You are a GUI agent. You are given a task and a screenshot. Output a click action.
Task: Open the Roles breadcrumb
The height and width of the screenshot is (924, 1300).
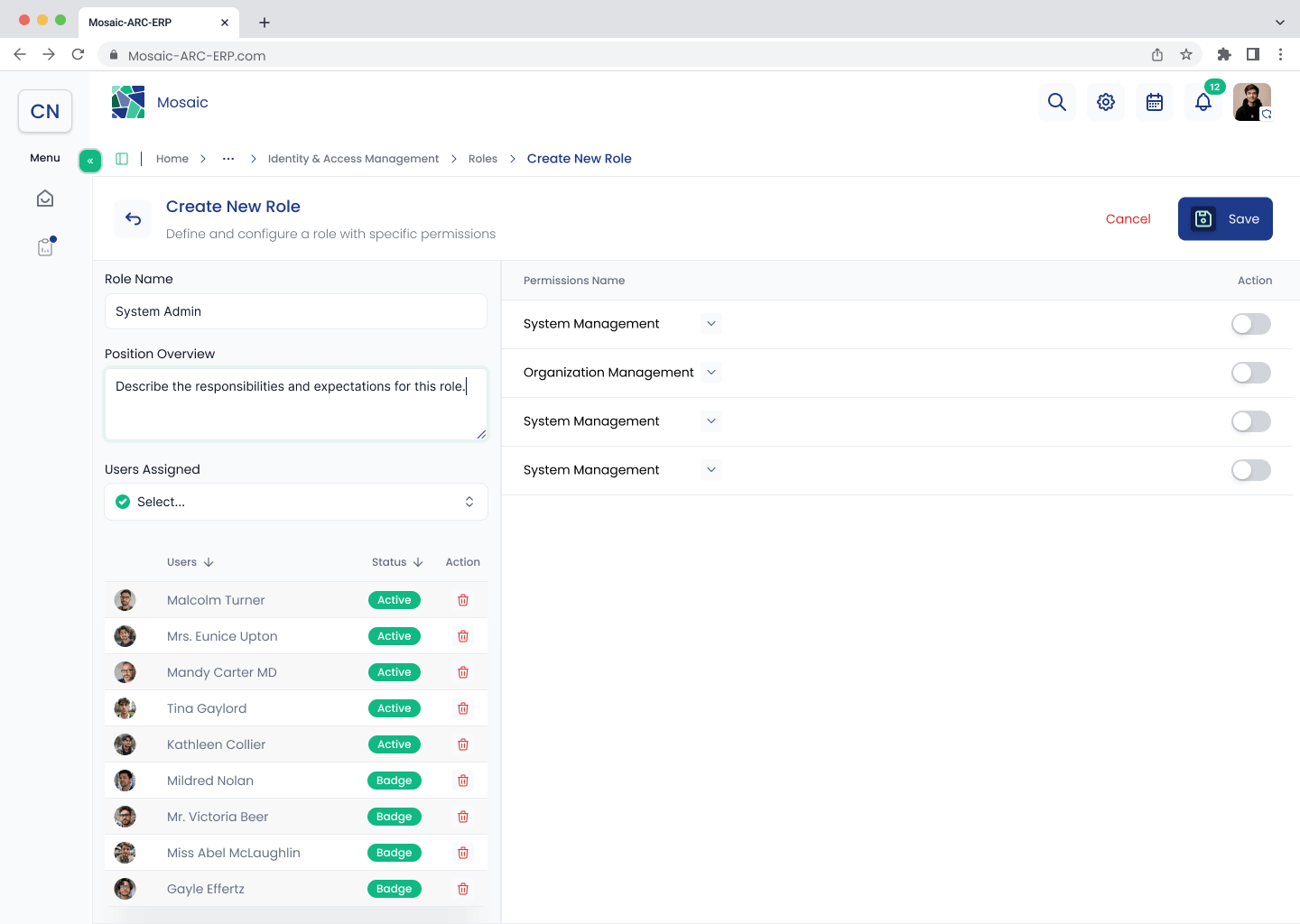pyautogui.click(x=483, y=159)
